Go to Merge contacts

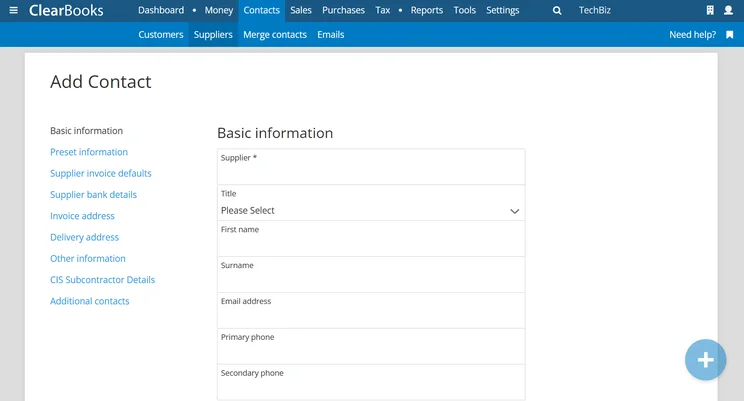(x=275, y=35)
